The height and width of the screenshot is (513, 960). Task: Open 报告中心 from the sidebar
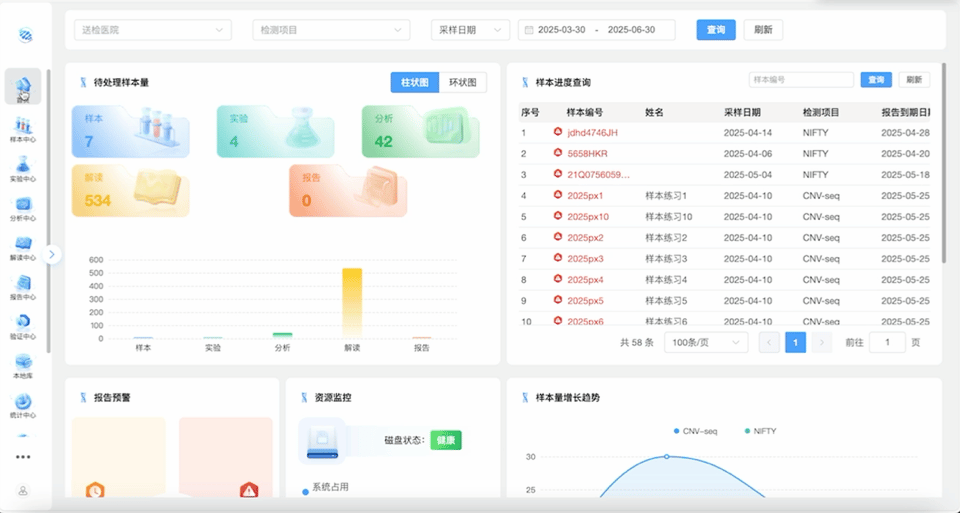tap(23, 286)
